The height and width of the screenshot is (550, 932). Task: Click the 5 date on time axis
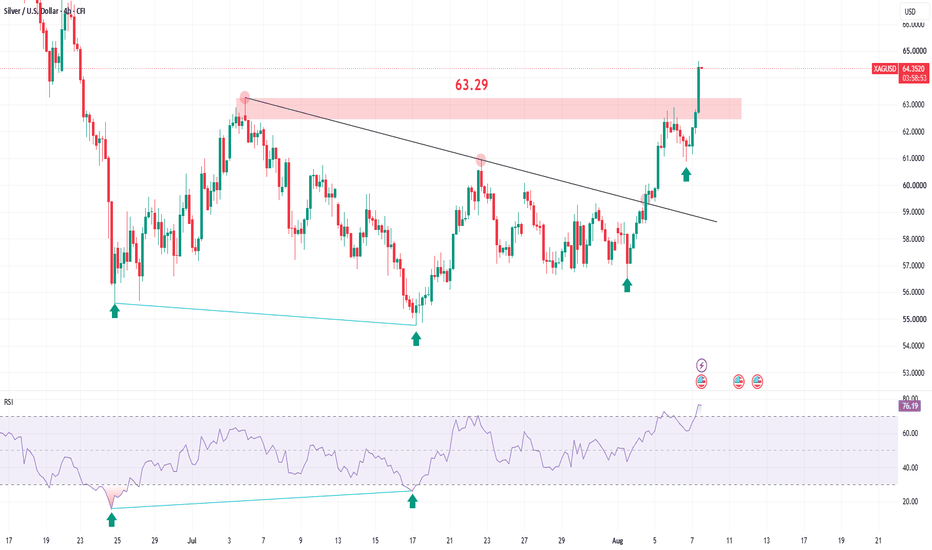pos(654,541)
